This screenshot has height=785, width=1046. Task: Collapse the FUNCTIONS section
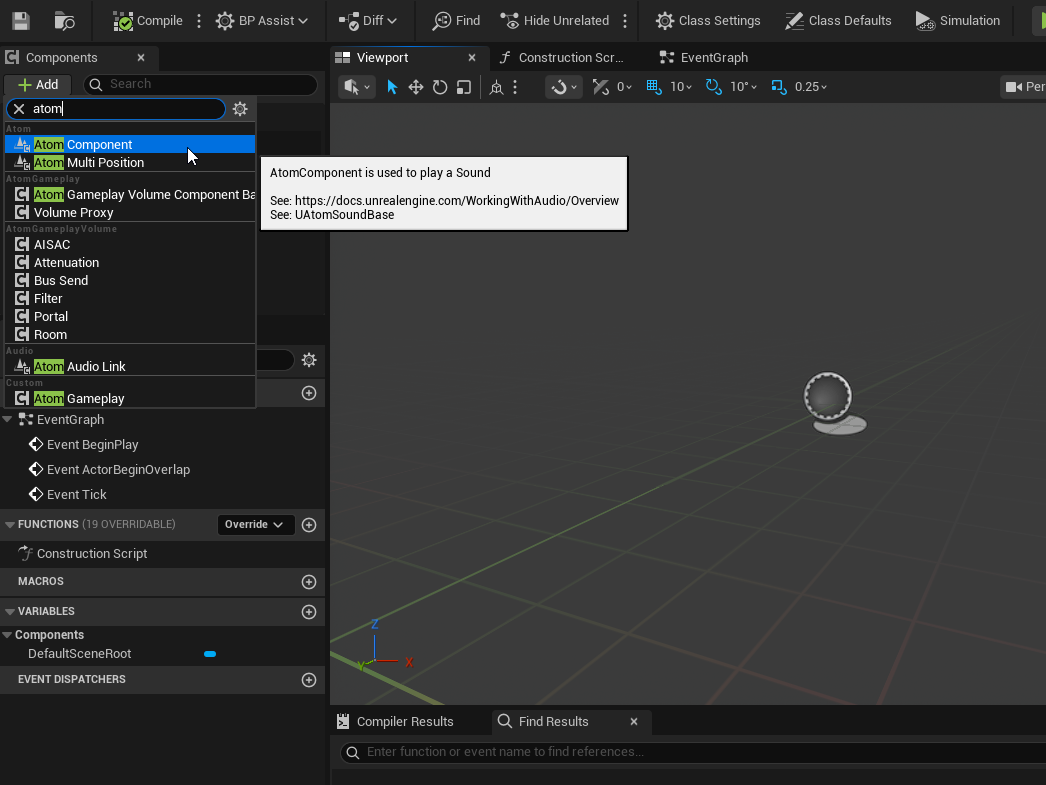pyautogui.click(x=9, y=525)
